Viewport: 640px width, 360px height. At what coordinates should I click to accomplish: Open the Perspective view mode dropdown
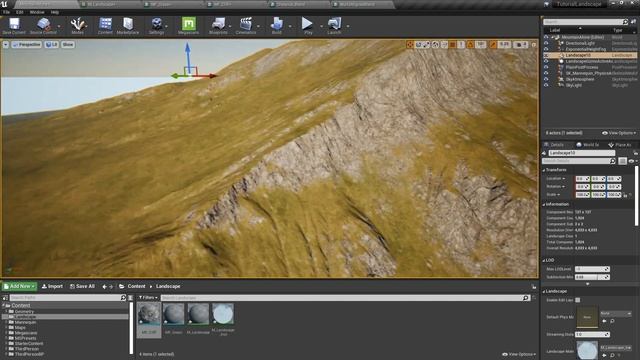click(27, 44)
